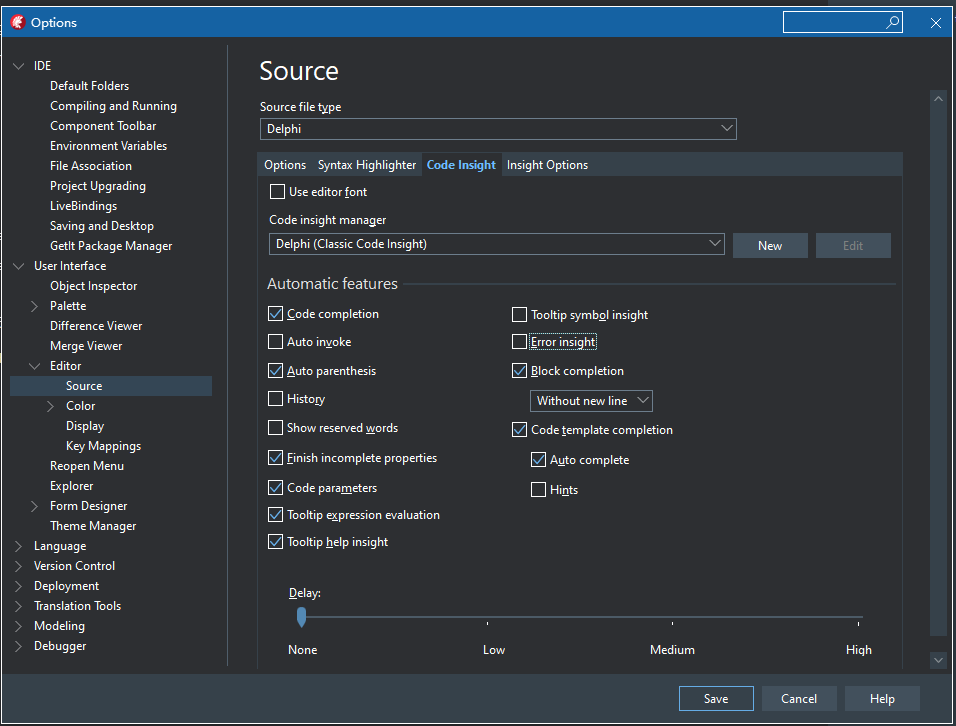This screenshot has width=956, height=726.
Task: Check the Error insight option
Action: tap(519, 342)
